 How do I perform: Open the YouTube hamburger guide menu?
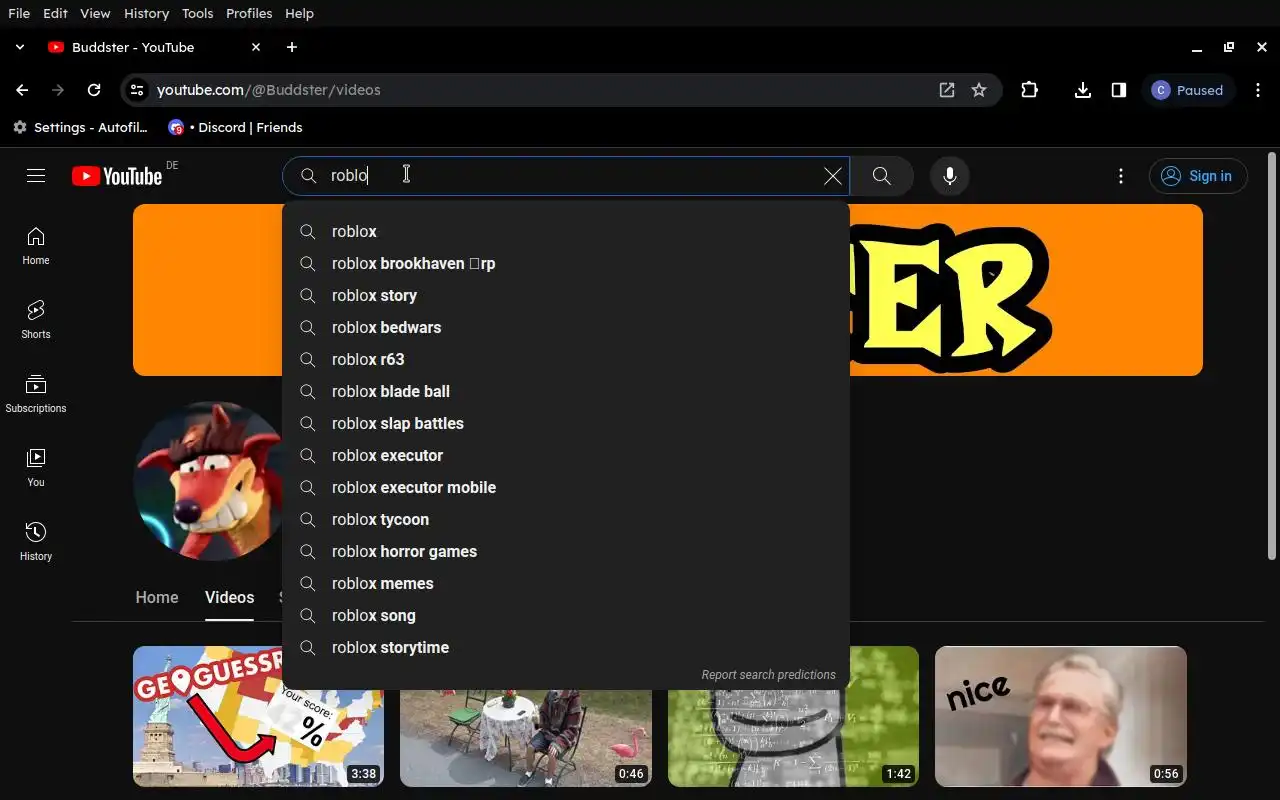tap(36, 176)
